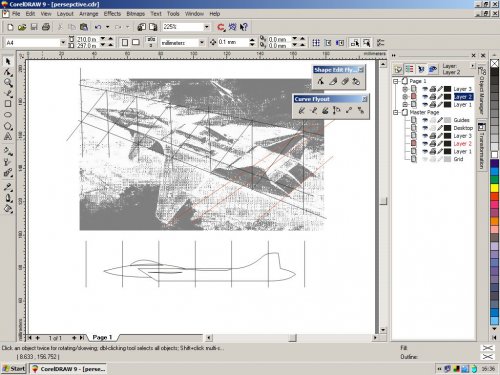Image resolution: width=500 pixels, height=375 pixels.
Task: Click the Import icon in the toolbar
Action: [141, 27]
